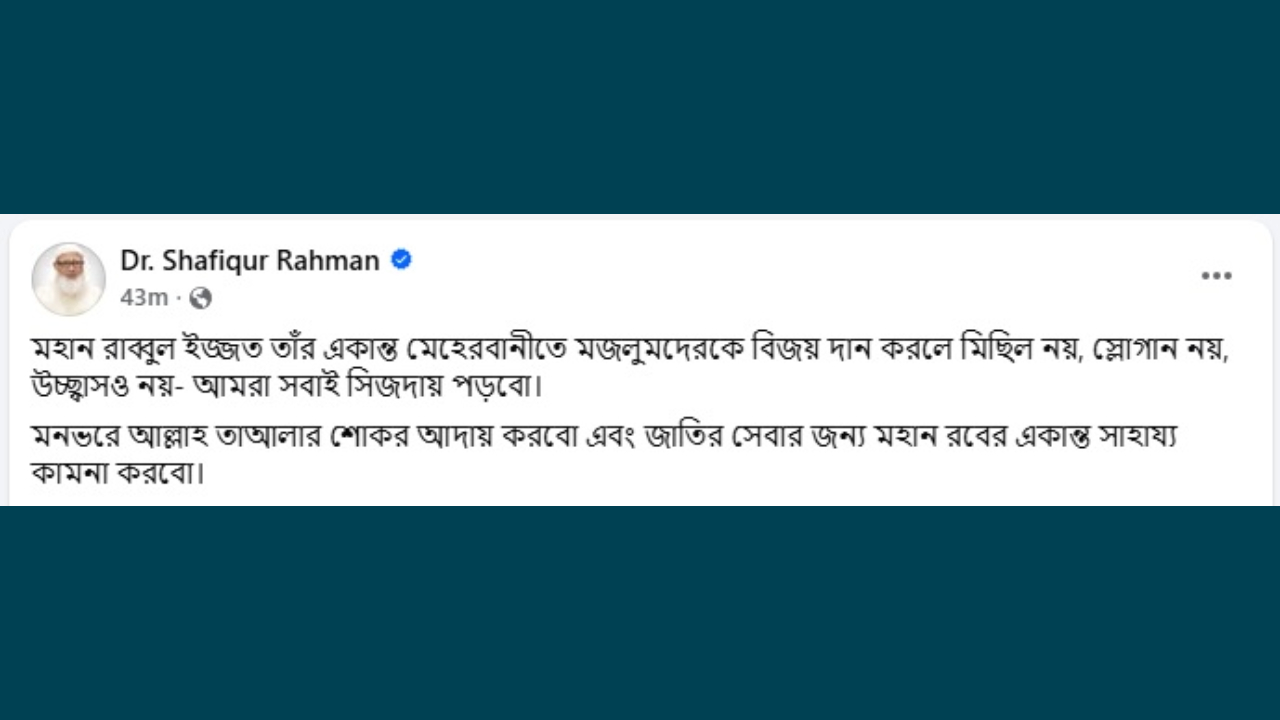Open the post's three-dot options menu
Image resolution: width=1280 pixels, height=720 pixels.
(x=1216, y=276)
